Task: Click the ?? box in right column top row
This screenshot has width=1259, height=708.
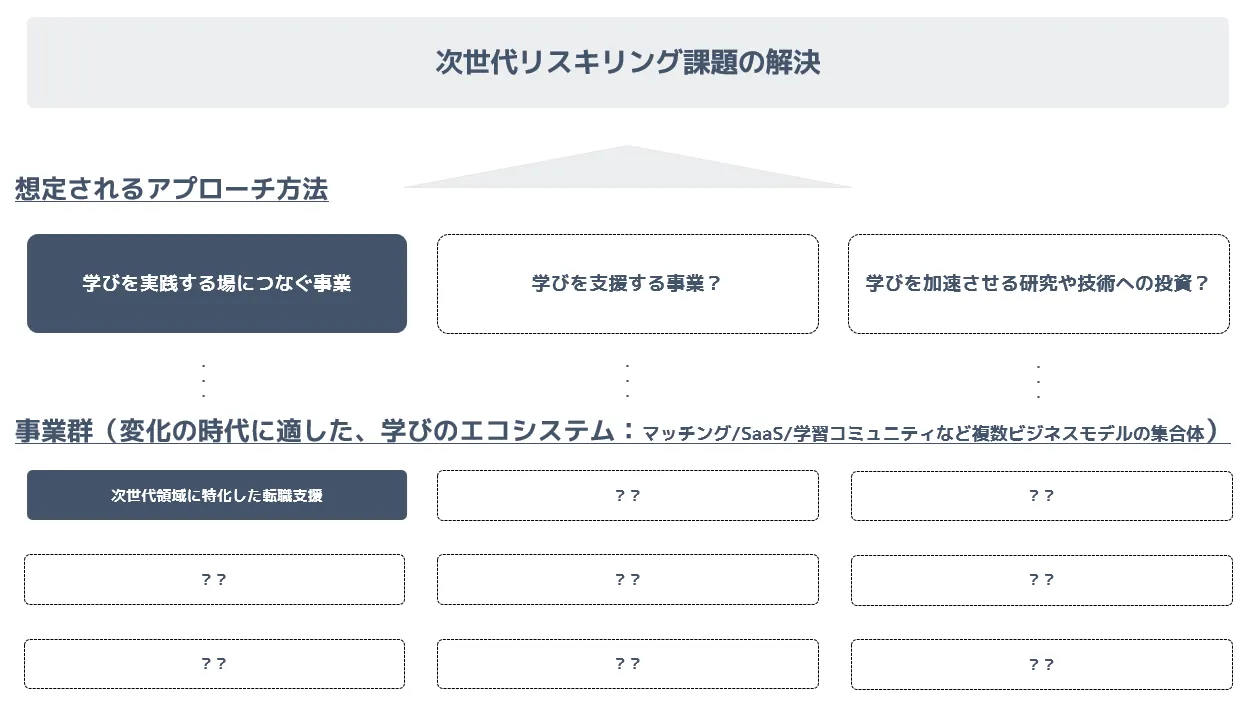Action: coord(1042,495)
